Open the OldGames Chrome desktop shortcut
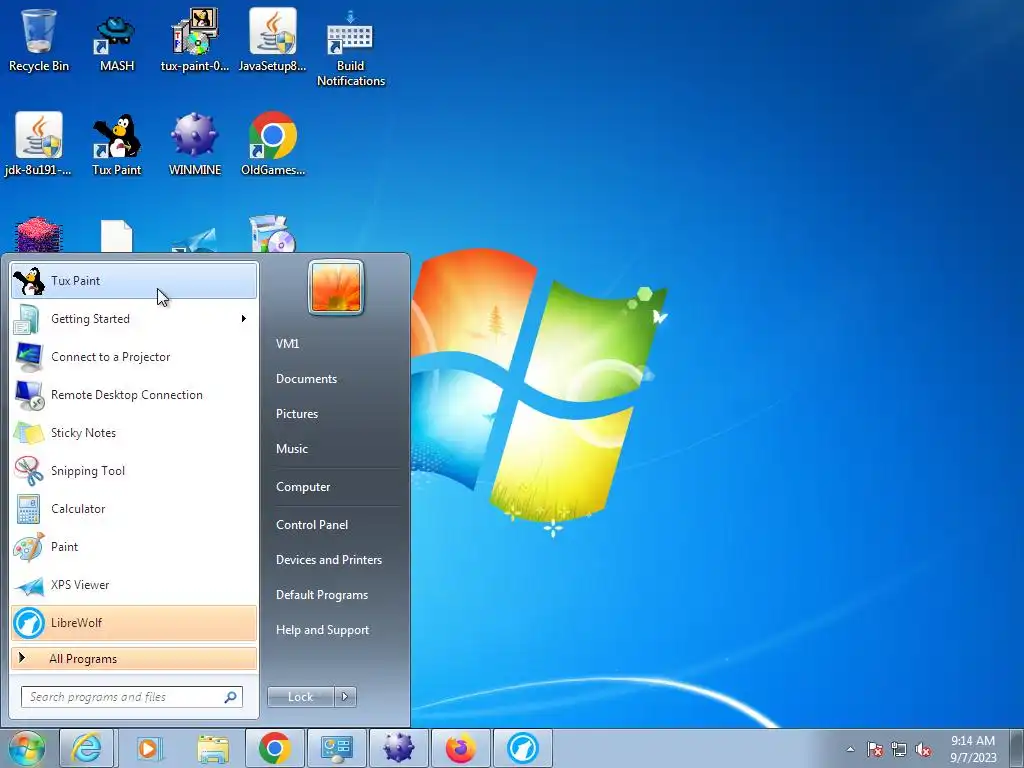1024x768 pixels. [272, 144]
